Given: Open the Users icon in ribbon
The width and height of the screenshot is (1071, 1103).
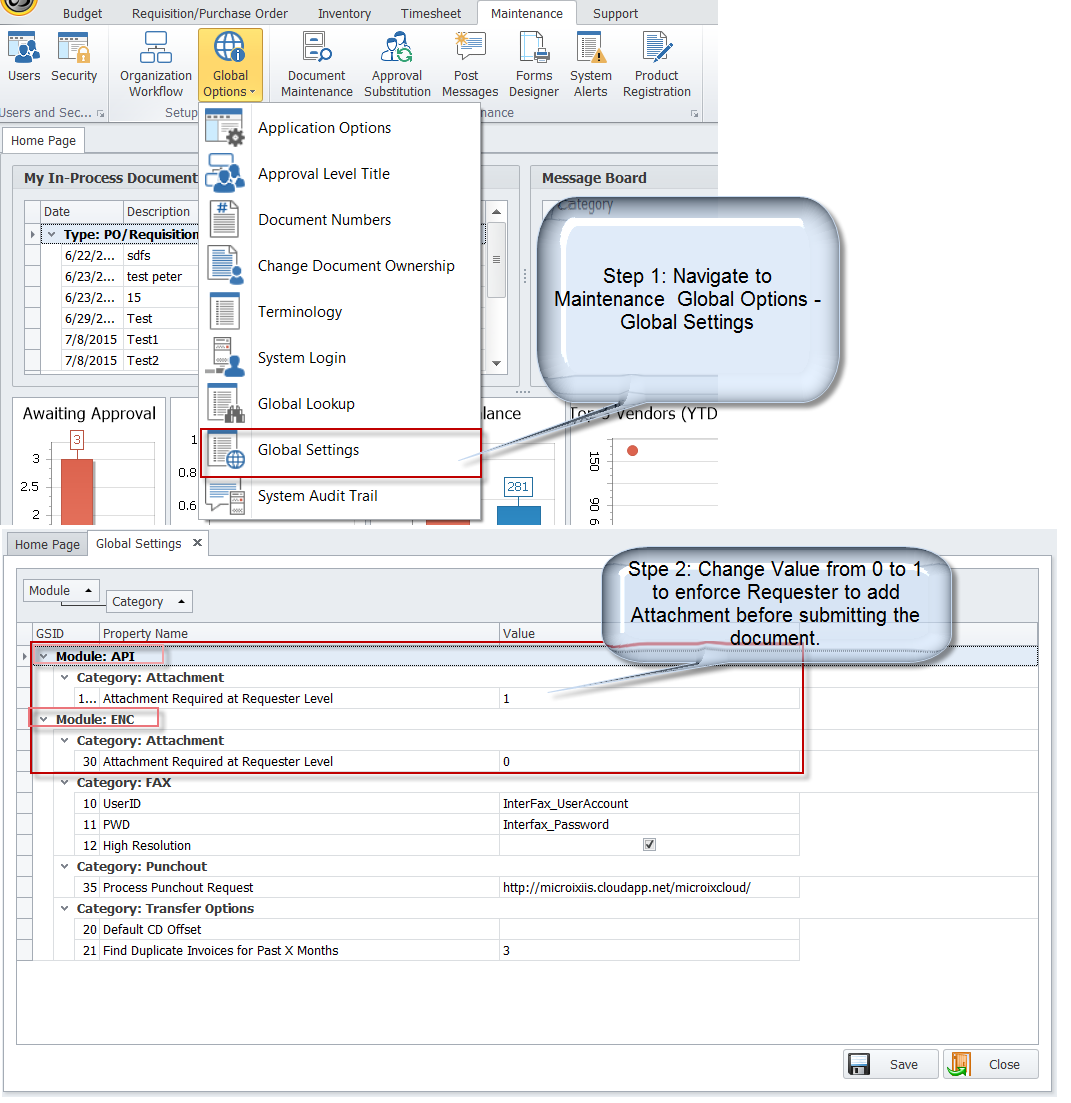Looking at the screenshot, I should [x=23, y=58].
